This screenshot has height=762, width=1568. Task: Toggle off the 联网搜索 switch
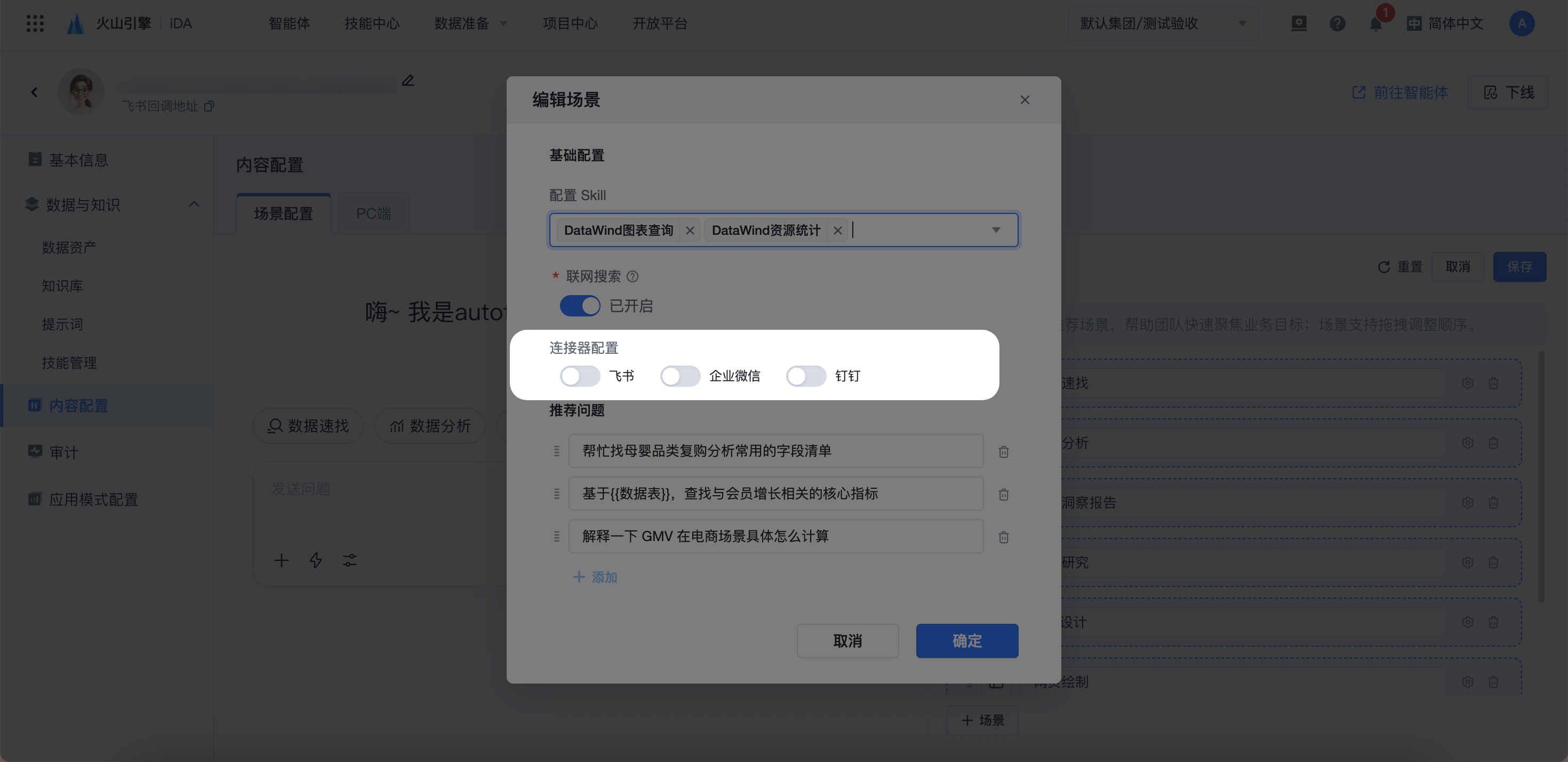(x=580, y=306)
